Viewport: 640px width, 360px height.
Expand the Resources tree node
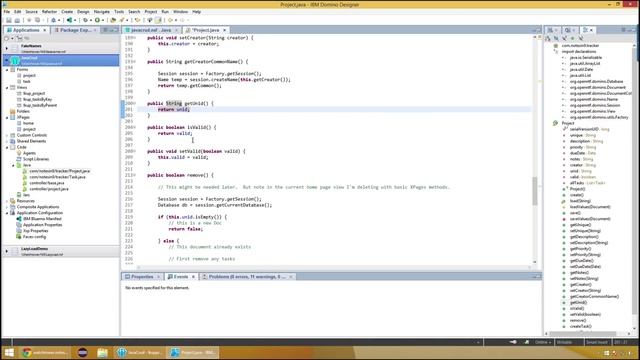[x=7, y=201]
